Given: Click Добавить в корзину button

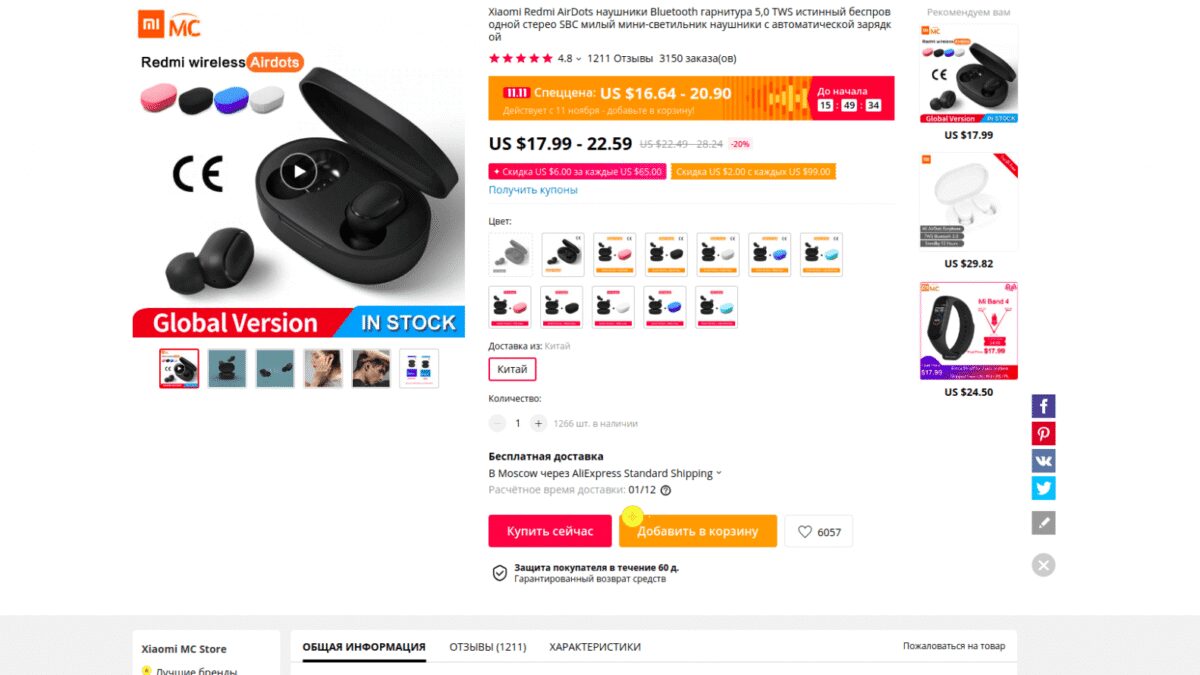Looking at the screenshot, I should (x=697, y=531).
